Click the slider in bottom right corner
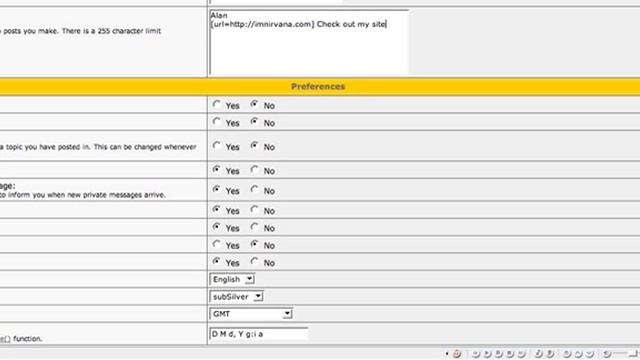 click(x=625, y=353)
